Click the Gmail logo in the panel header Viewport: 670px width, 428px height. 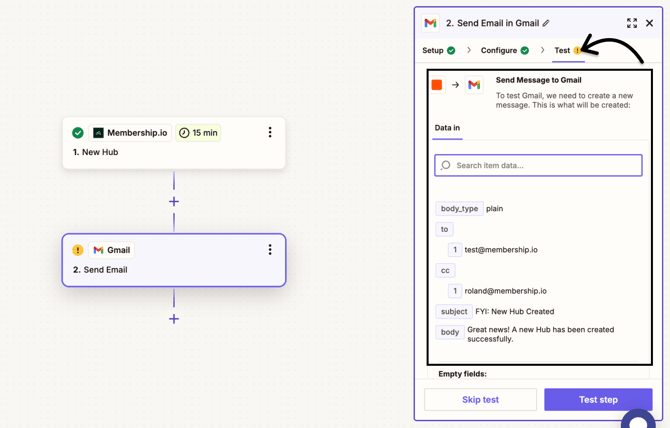coord(431,23)
